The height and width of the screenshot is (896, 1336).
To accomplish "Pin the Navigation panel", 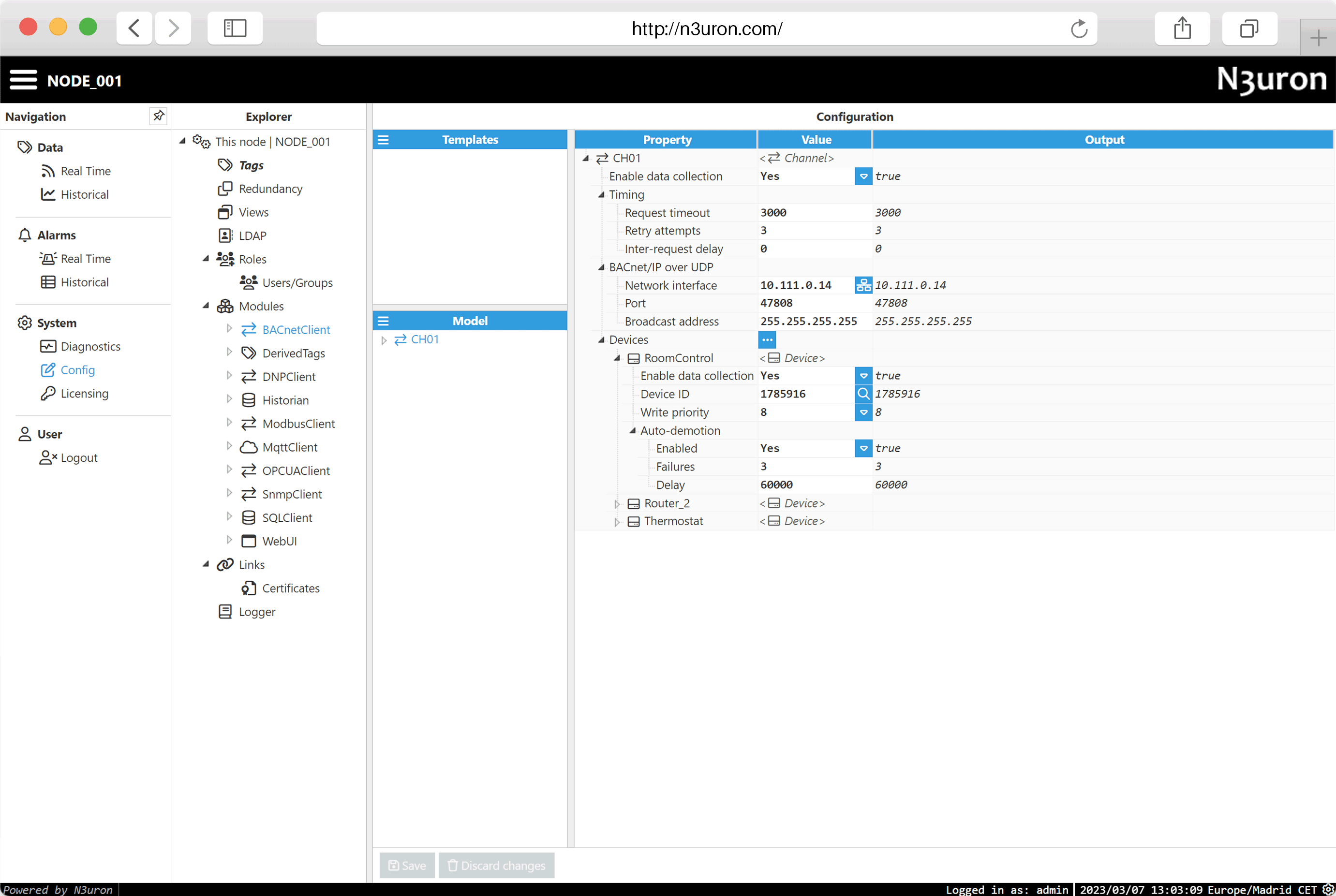I will 158,116.
